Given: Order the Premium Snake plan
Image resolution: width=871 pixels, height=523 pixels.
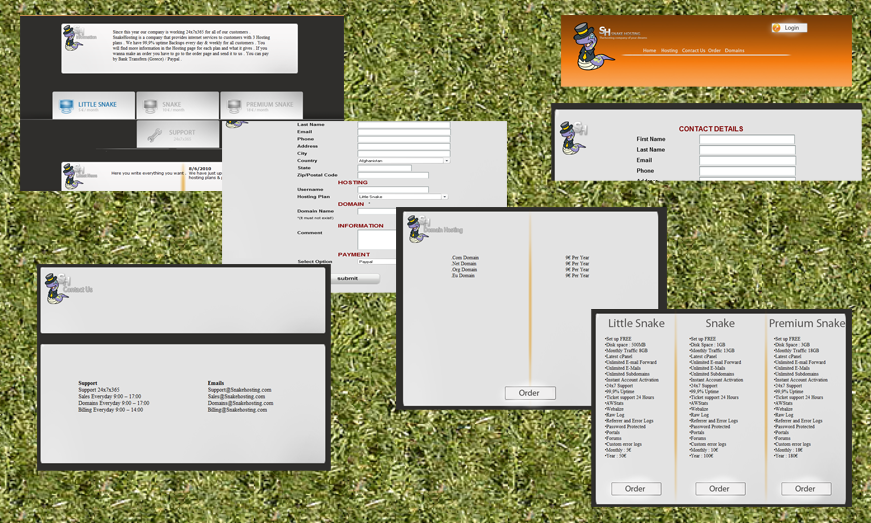Looking at the screenshot, I should [805, 489].
